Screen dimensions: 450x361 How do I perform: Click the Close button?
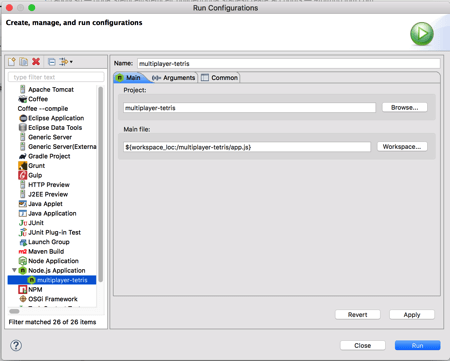(363, 345)
